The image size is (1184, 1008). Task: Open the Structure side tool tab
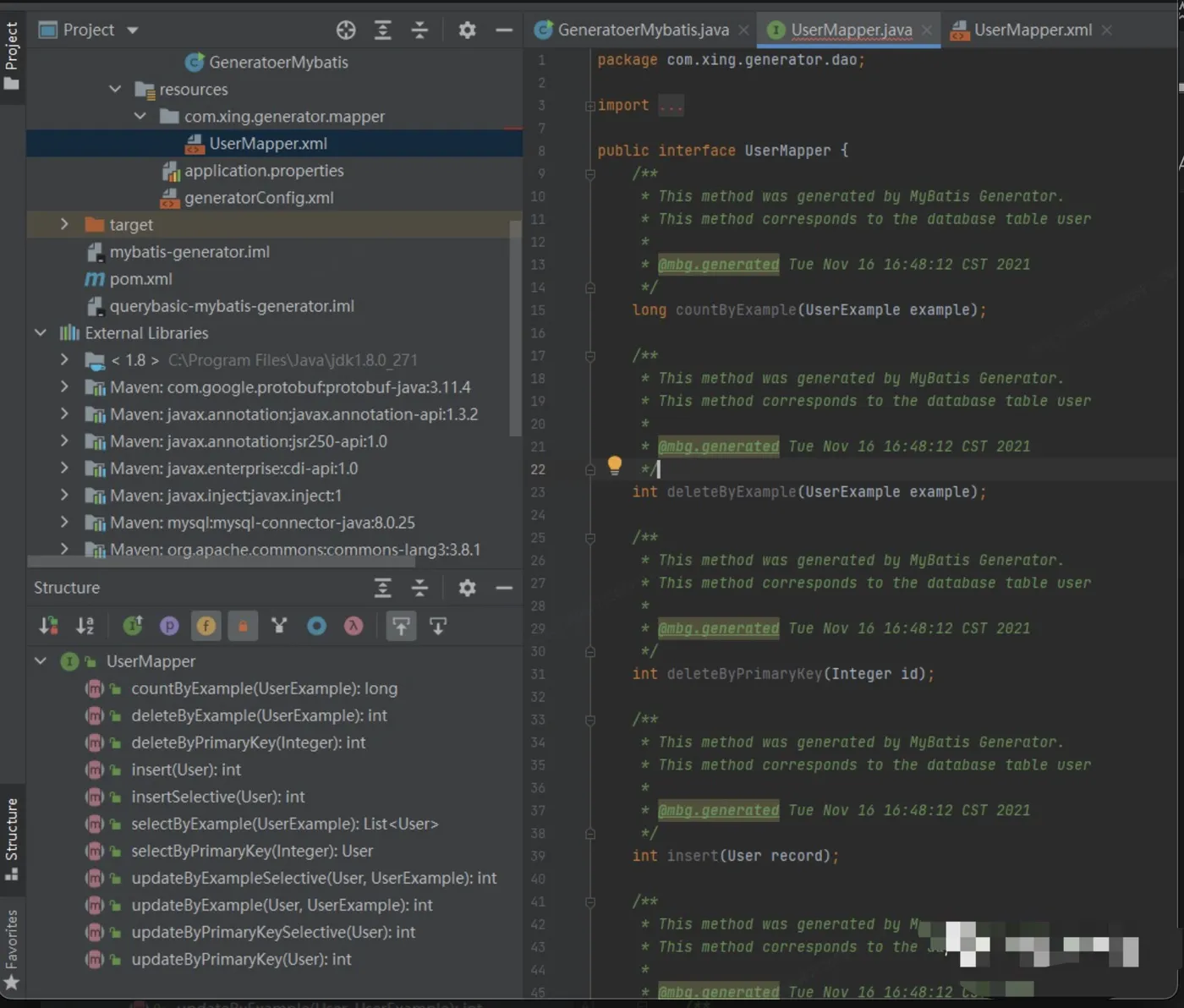pos(12,839)
